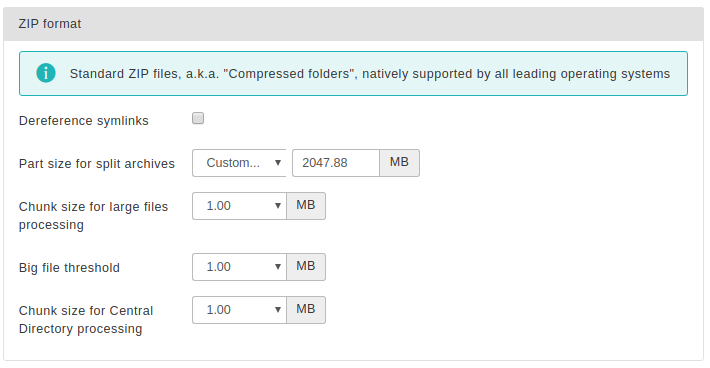Click the arrow on Big file threshold select

coord(278,267)
